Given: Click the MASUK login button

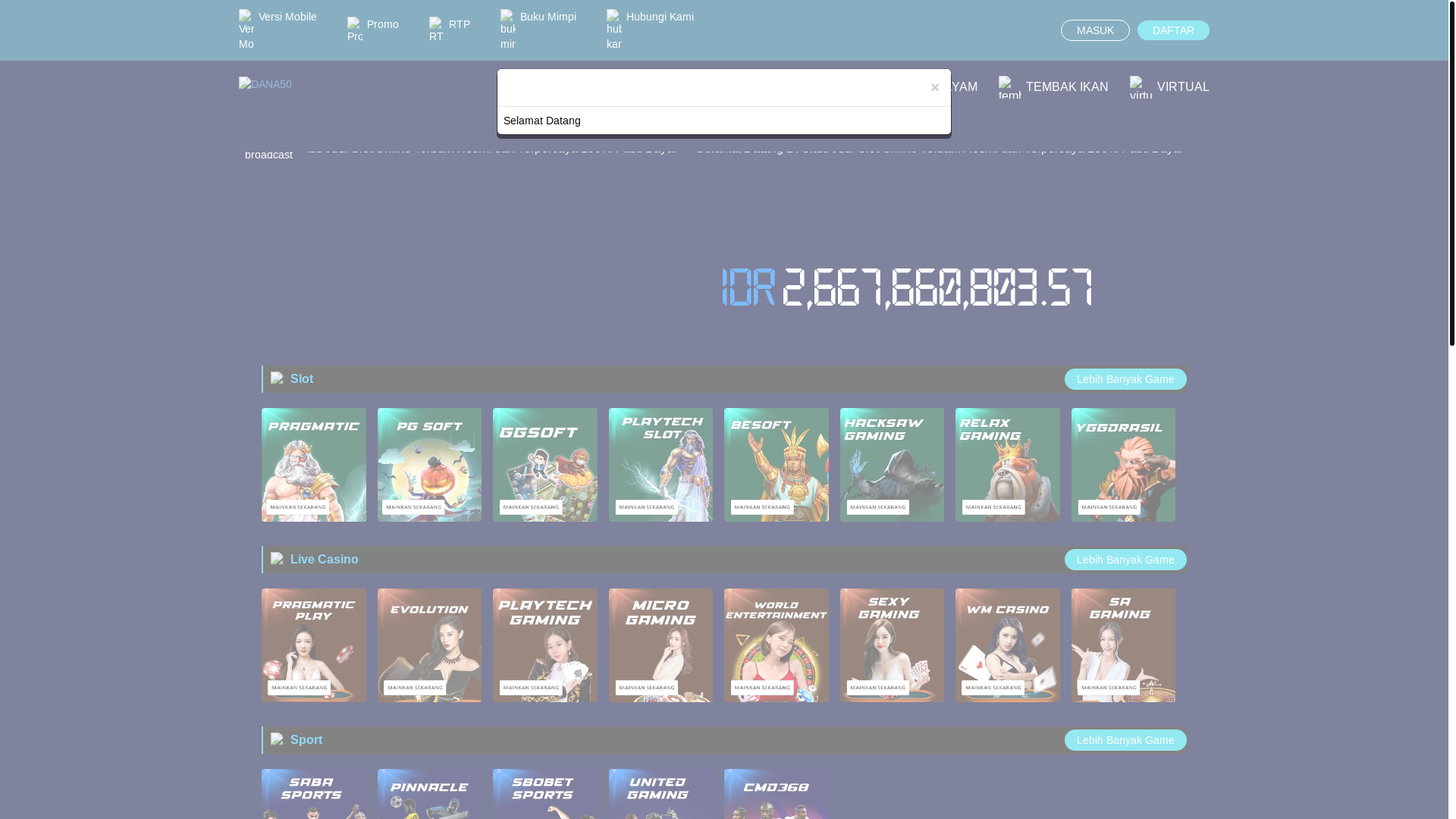Looking at the screenshot, I should 1095,30.
